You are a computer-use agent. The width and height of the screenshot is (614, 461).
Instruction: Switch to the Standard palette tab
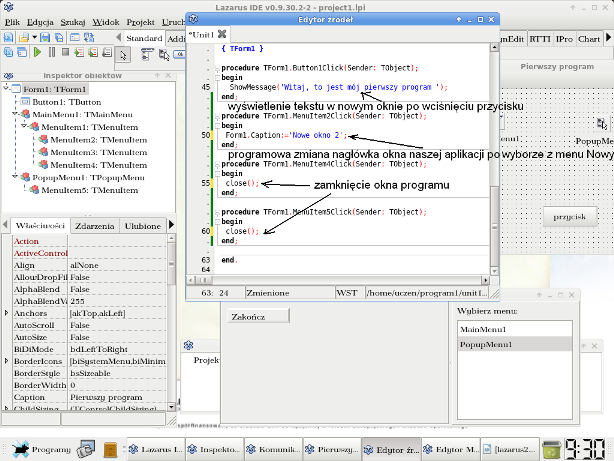pos(144,38)
